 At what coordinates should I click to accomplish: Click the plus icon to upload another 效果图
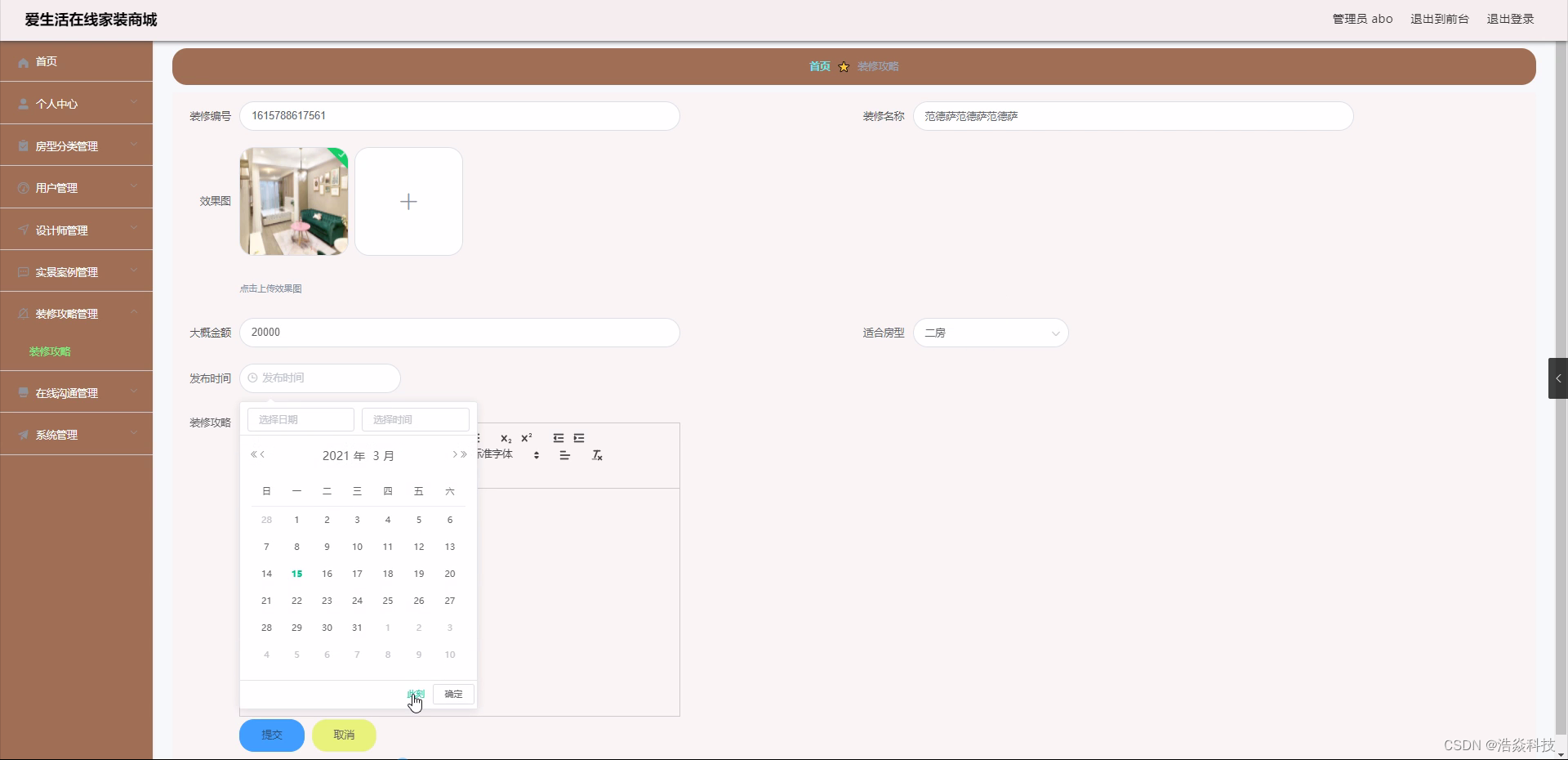[408, 202]
